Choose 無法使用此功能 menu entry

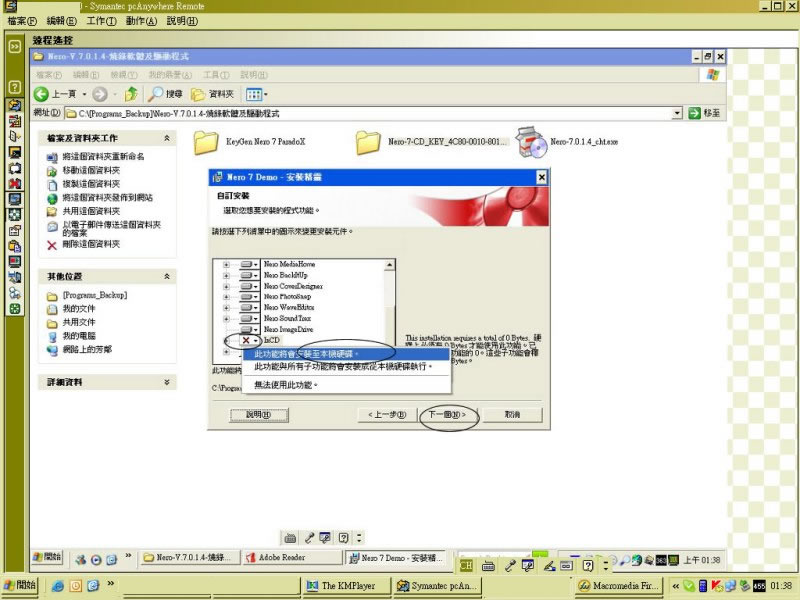coord(345,385)
